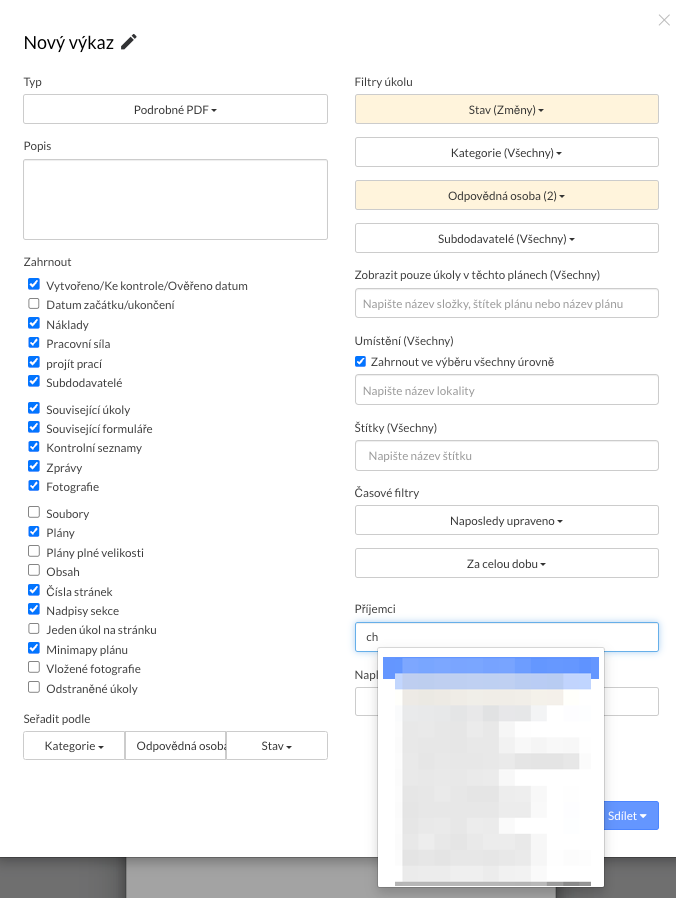Open Subdodavatelé (Všechny) dropdown

click(x=507, y=239)
